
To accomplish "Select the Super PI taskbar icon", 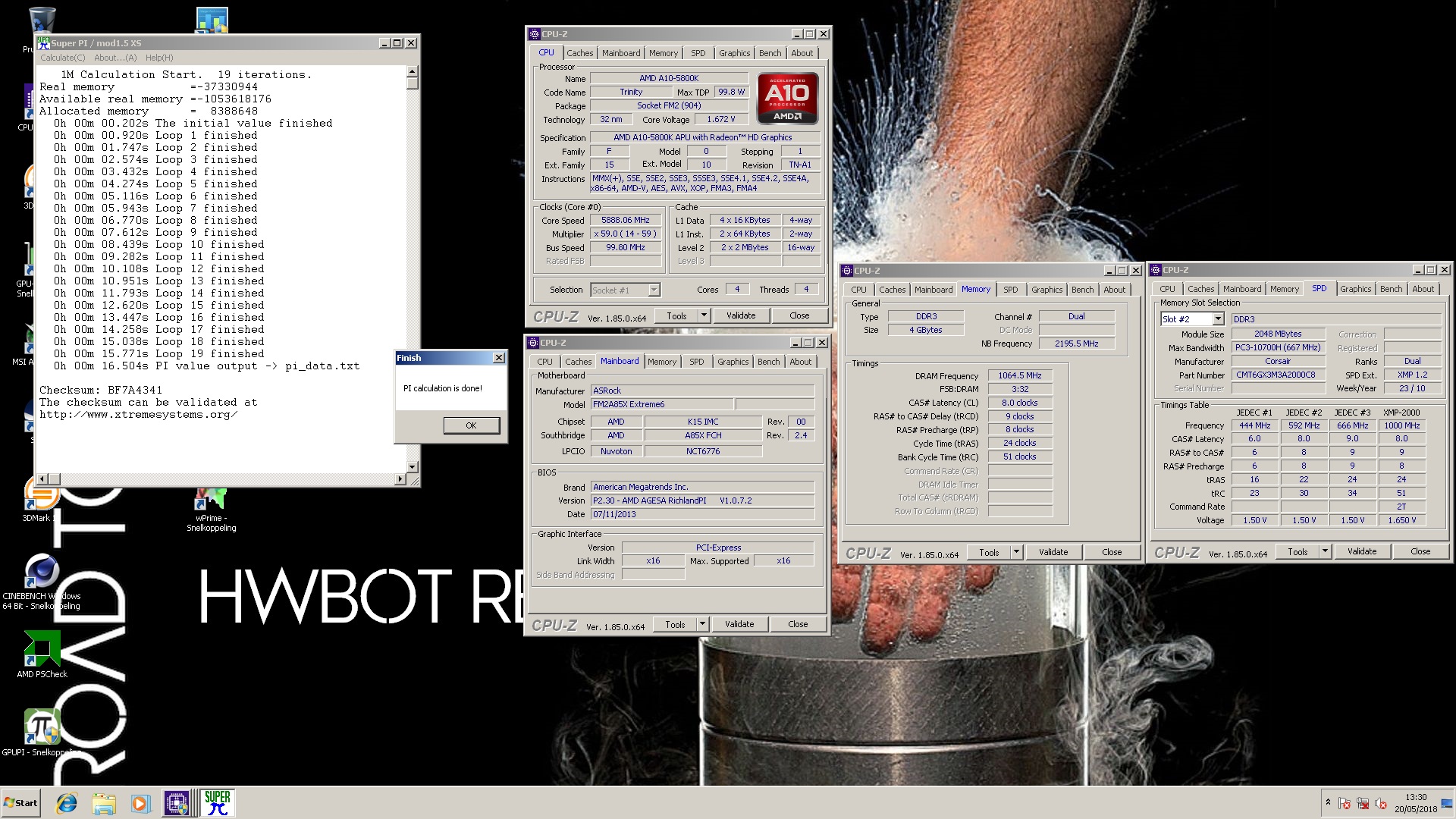I will point(217,803).
